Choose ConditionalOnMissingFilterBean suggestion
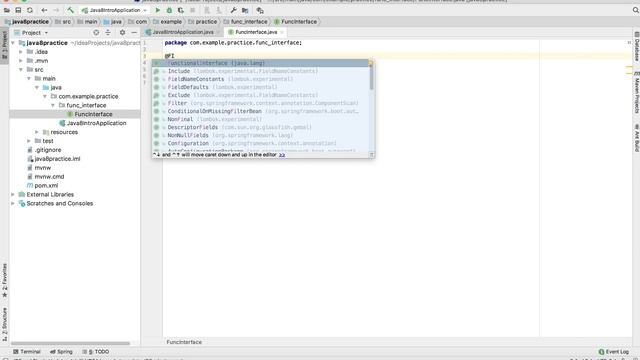Screen dimensions: 640x360 [260, 111]
